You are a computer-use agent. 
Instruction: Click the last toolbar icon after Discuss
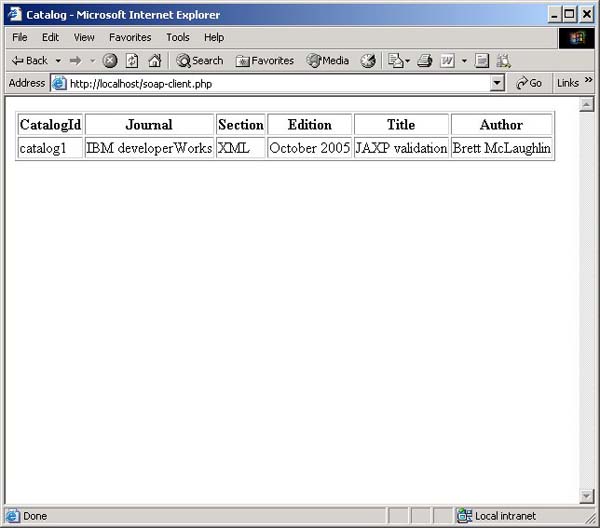[503, 60]
